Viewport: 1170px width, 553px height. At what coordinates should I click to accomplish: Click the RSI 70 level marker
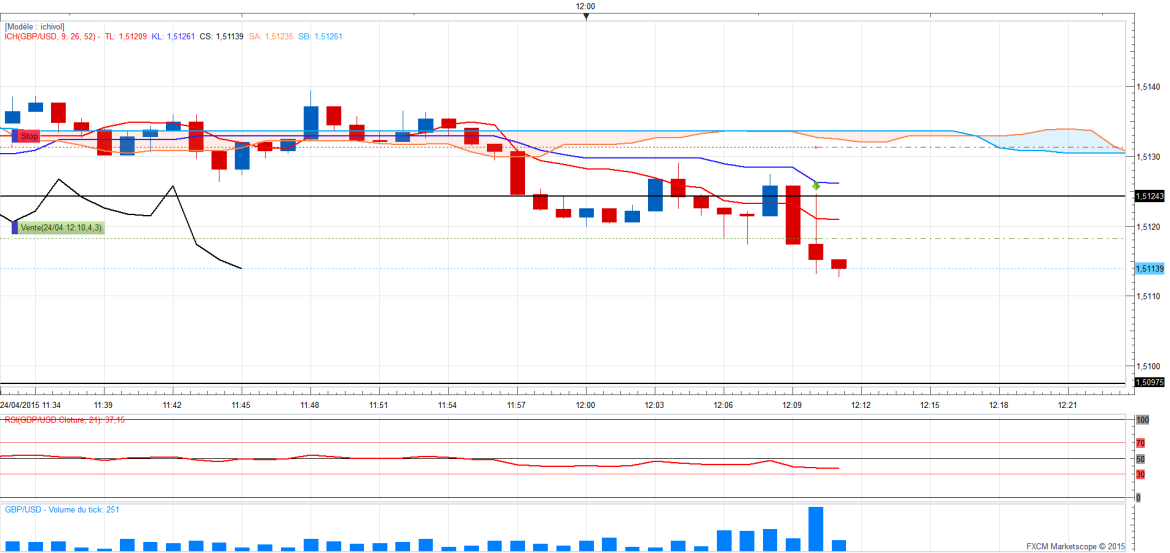tap(1140, 442)
